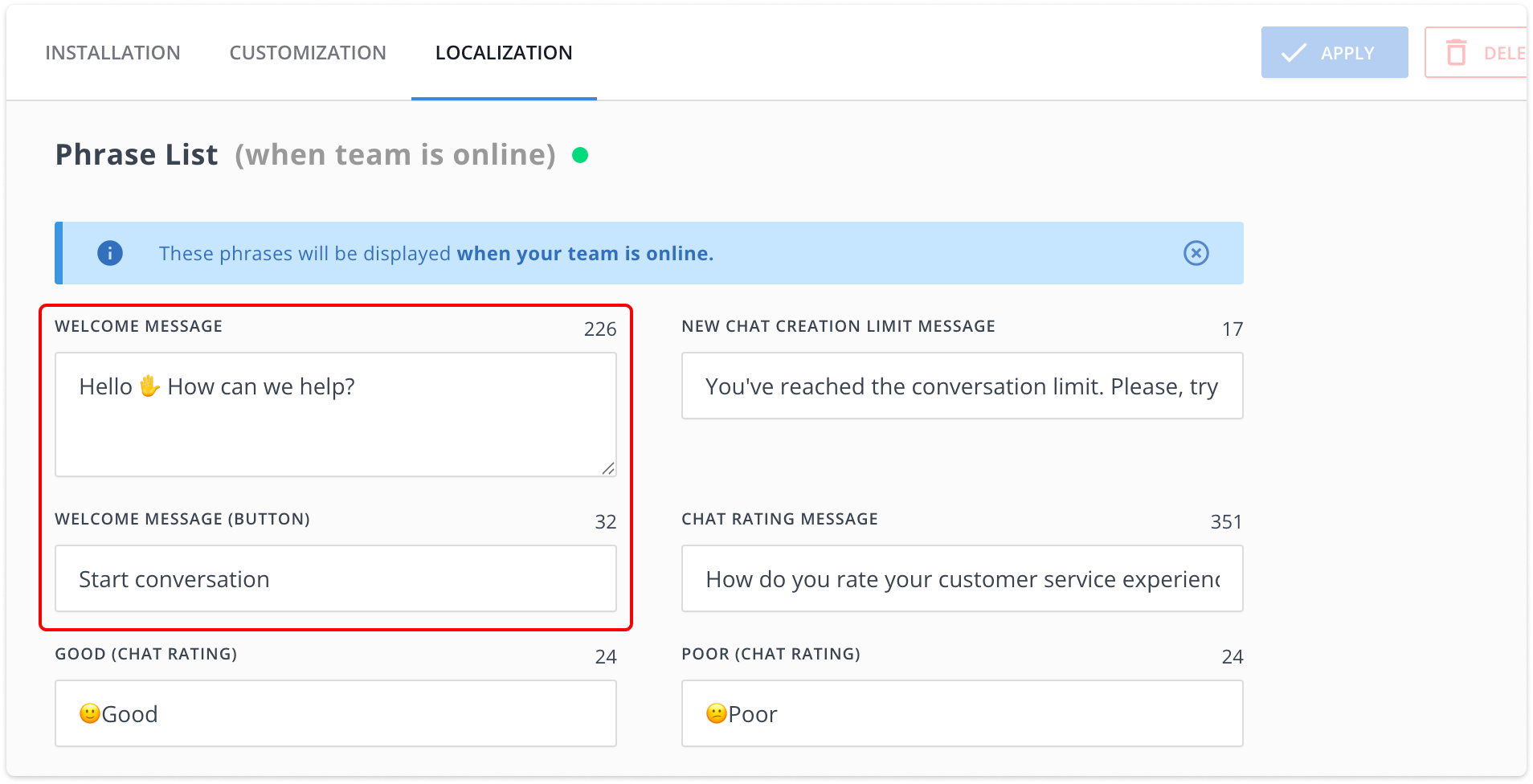Image resolution: width=1533 pixels, height=784 pixels.
Task: Open the Customization tab
Action: pyautogui.click(x=307, y=52)
